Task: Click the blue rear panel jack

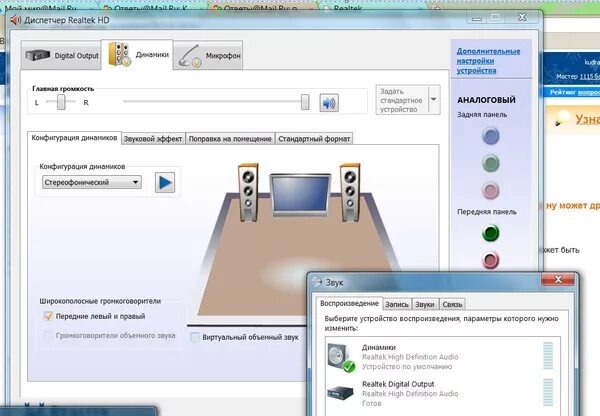Action: (491, 136)
